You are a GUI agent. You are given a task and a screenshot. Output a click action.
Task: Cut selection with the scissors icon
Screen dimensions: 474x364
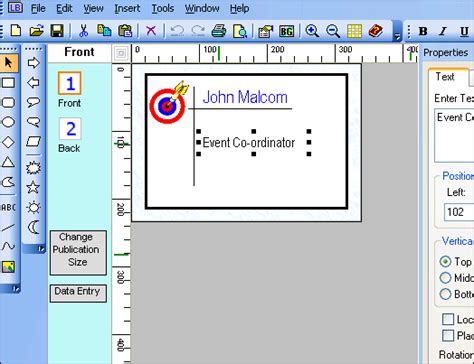(83, 31)
